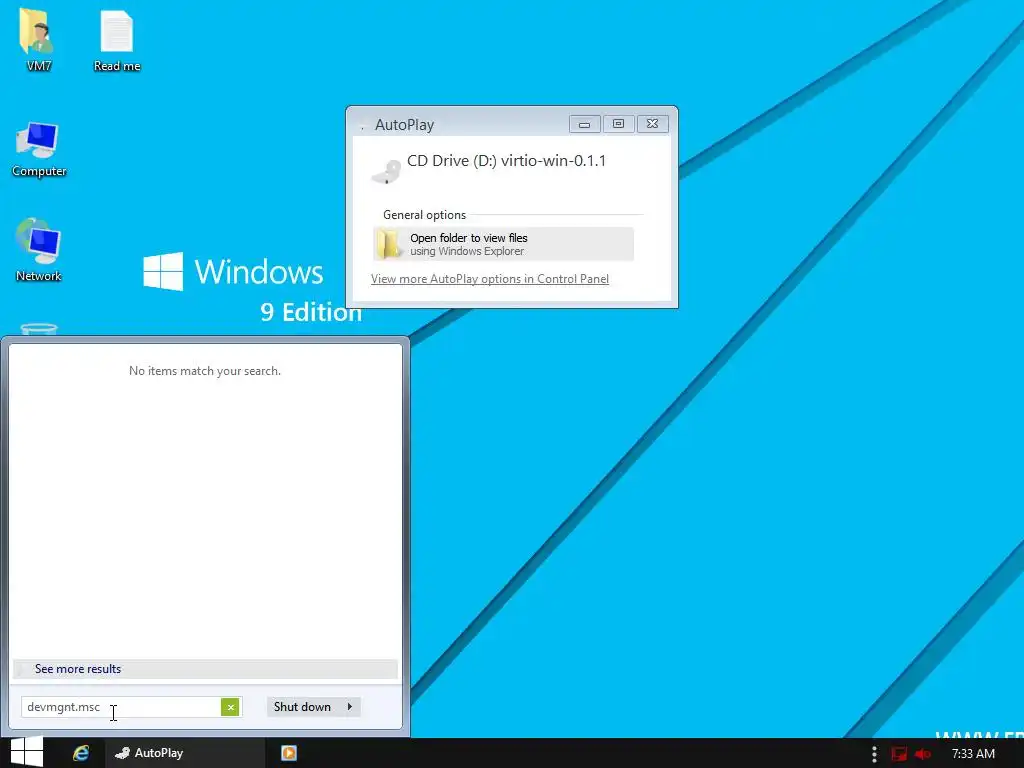Open the media player taskbar icon
The height and width of the screenshot is (768, 1024).
[289, 753]
